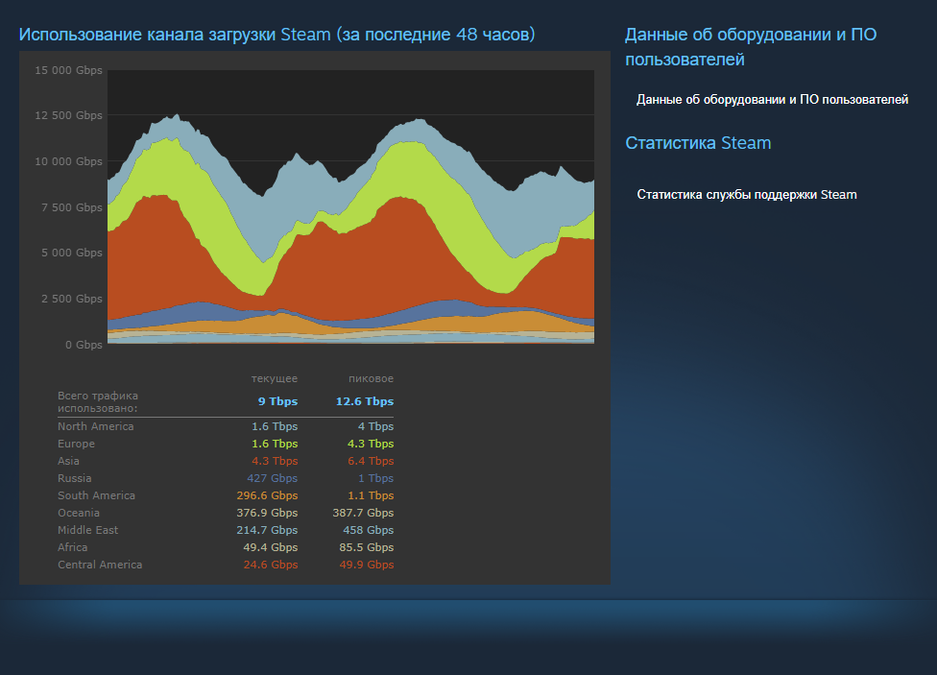Click the total peak value '12.6 Tbps'
Screen dimensions: 937x675
pos(365,401)
